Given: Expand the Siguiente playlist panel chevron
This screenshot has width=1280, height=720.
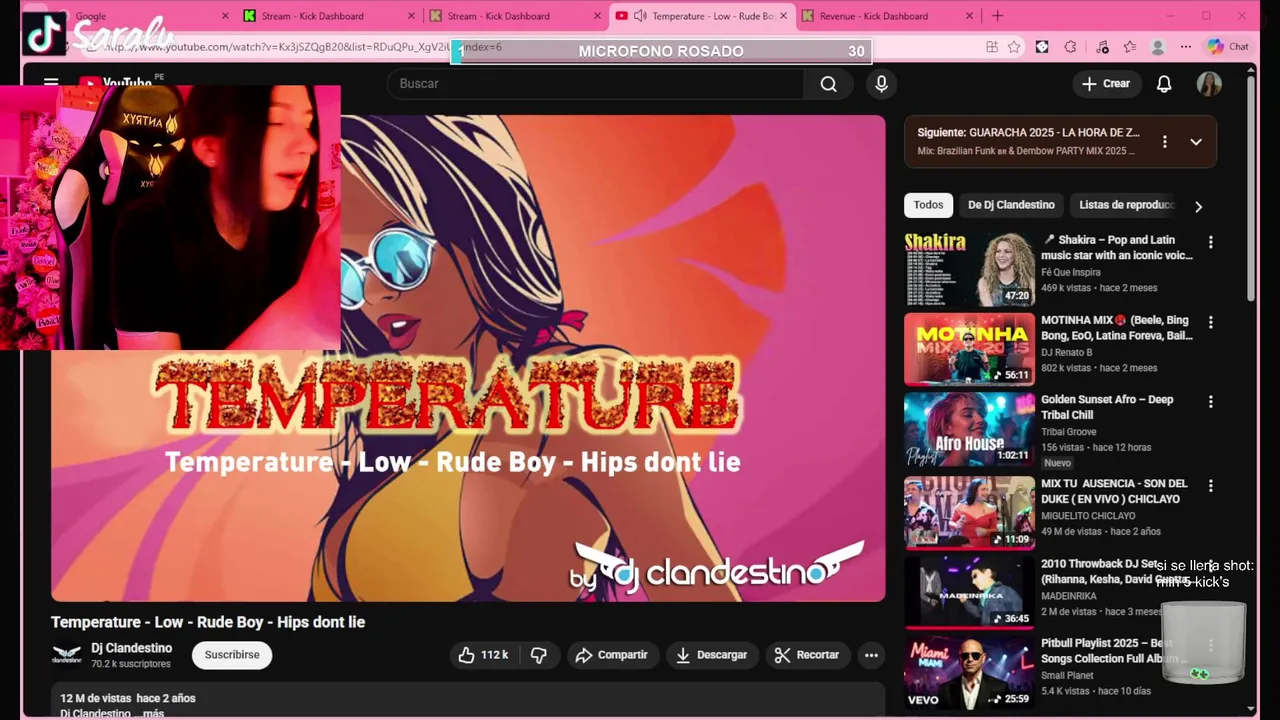Looking at the screenshot, I should pyautogui.click(x=1196, y=142).
